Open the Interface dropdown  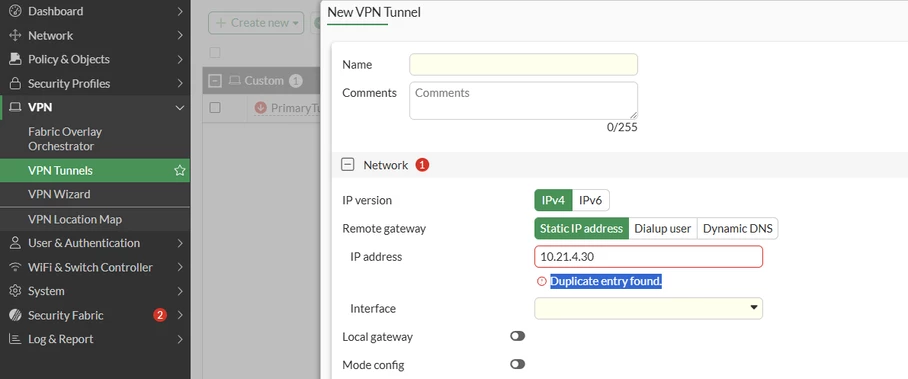(649, 308)
